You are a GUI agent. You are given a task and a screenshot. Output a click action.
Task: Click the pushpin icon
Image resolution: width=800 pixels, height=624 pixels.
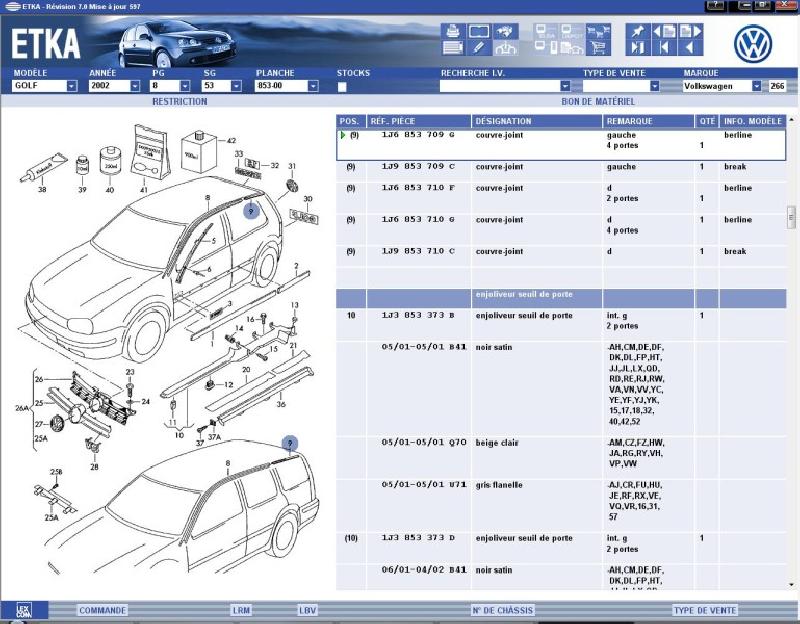[x=637, y=32]
